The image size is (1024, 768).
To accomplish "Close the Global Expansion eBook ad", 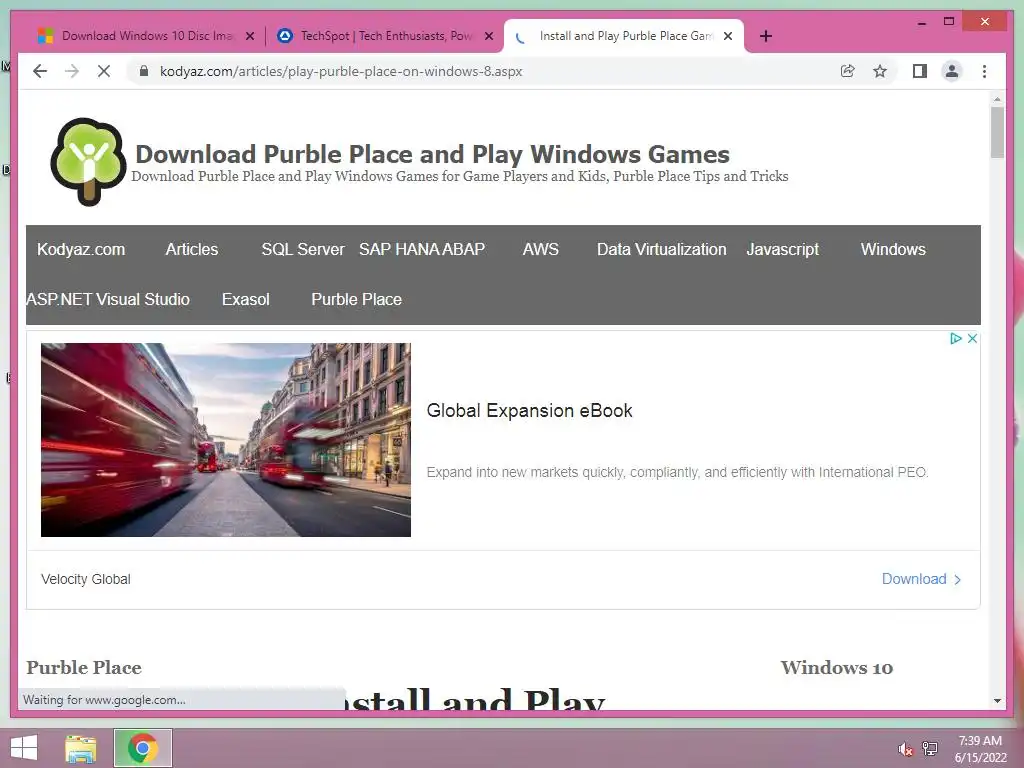I will (x=972, y=338).
